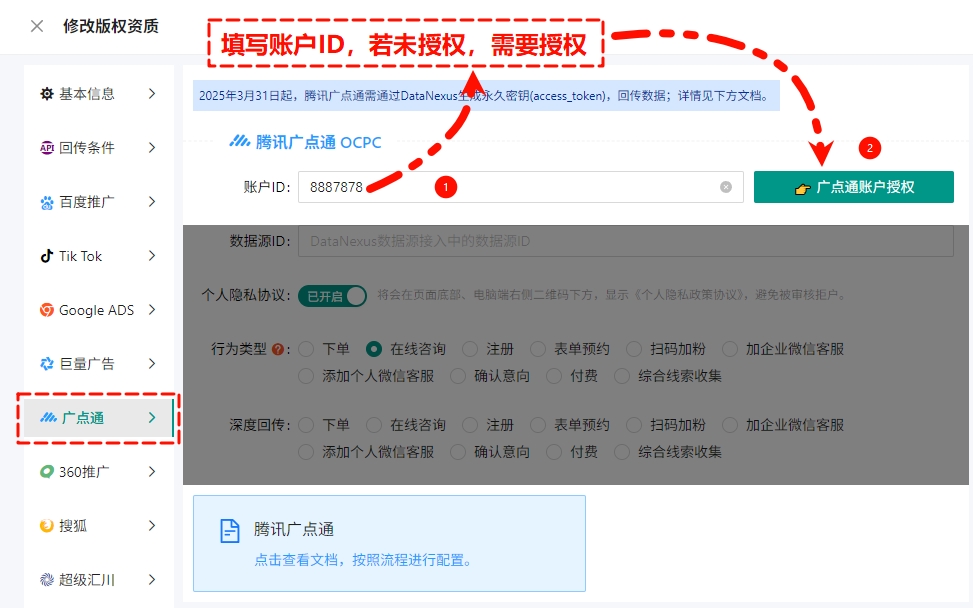Image resolution: width=973 pixels, height=608 pixels.
Task: Click the 巨量广告 logo icon
Action: [47, 364]
